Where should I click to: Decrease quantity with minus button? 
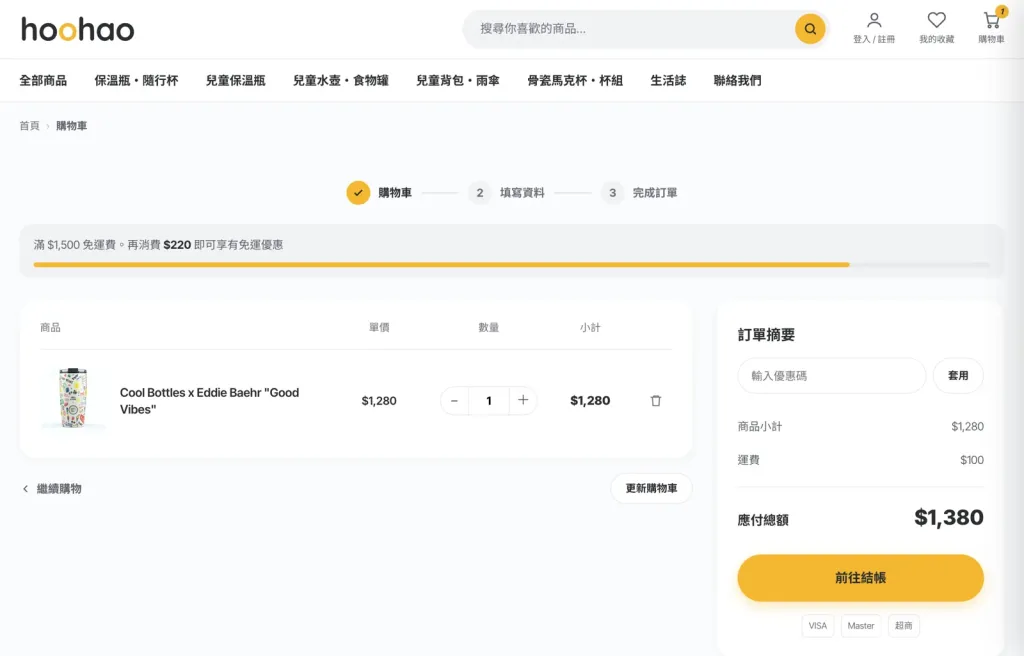(x=455, y=401)
